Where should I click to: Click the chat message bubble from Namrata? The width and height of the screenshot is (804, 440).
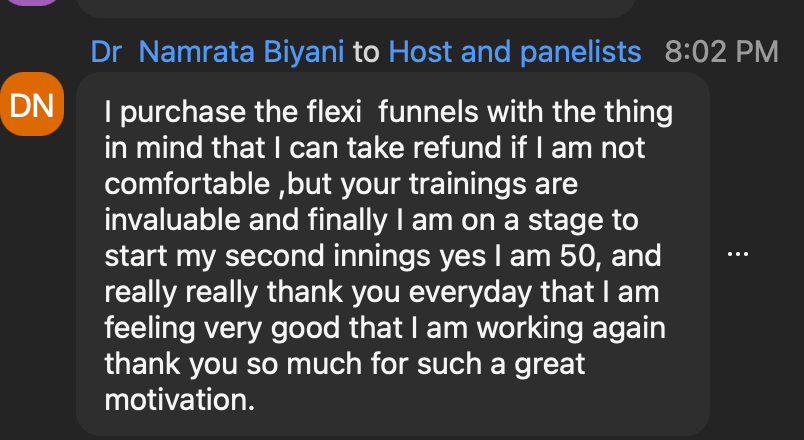(392, 254)
